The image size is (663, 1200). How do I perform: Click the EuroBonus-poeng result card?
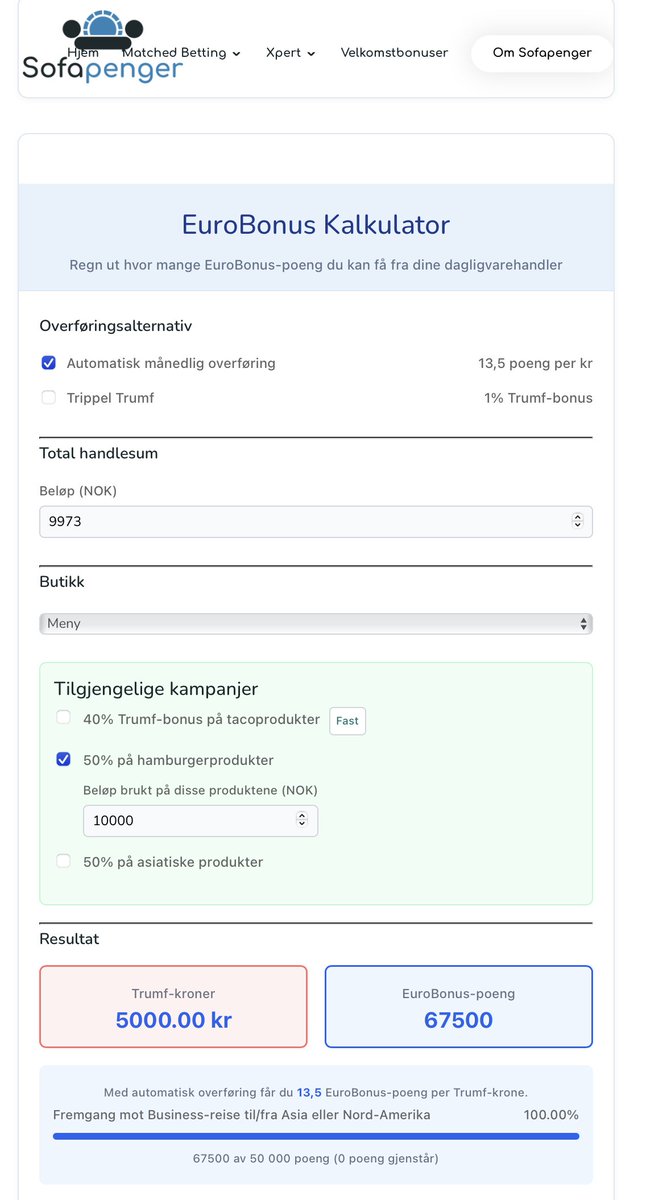point(459,1006)
